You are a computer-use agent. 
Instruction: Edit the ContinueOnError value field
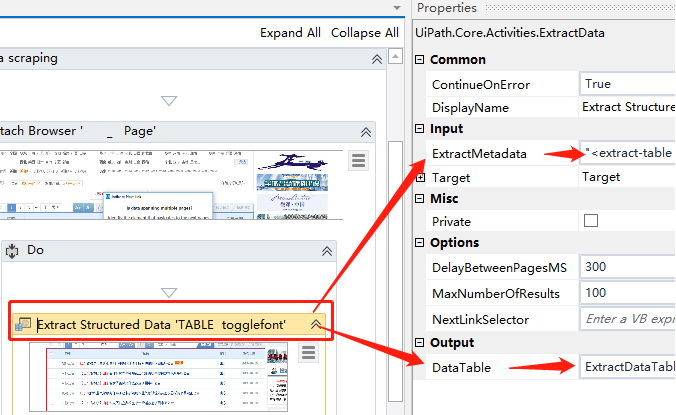click(x=628, y=84)
